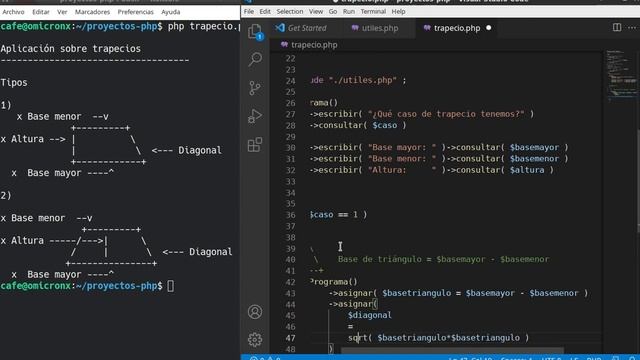Open the Explorer view in VS Code
Image resolution: width=640 pixels, height=360 pixels.
point(255,32)
